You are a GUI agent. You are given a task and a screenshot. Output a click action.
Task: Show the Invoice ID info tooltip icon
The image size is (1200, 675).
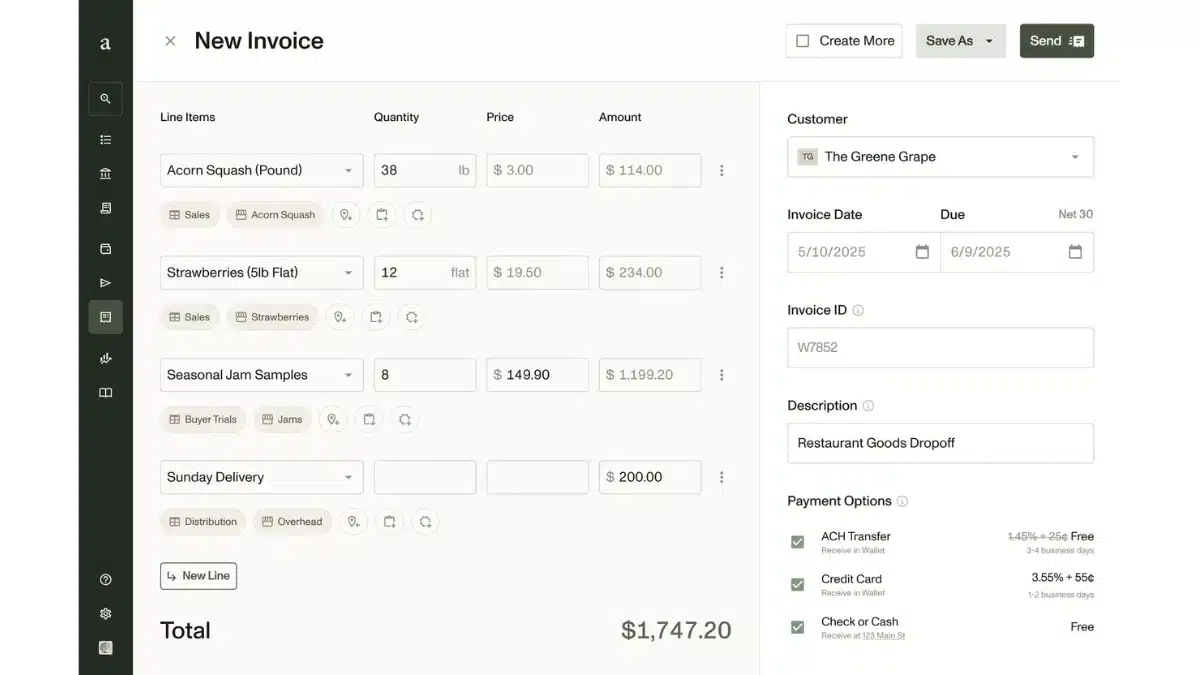click(858, 310)
